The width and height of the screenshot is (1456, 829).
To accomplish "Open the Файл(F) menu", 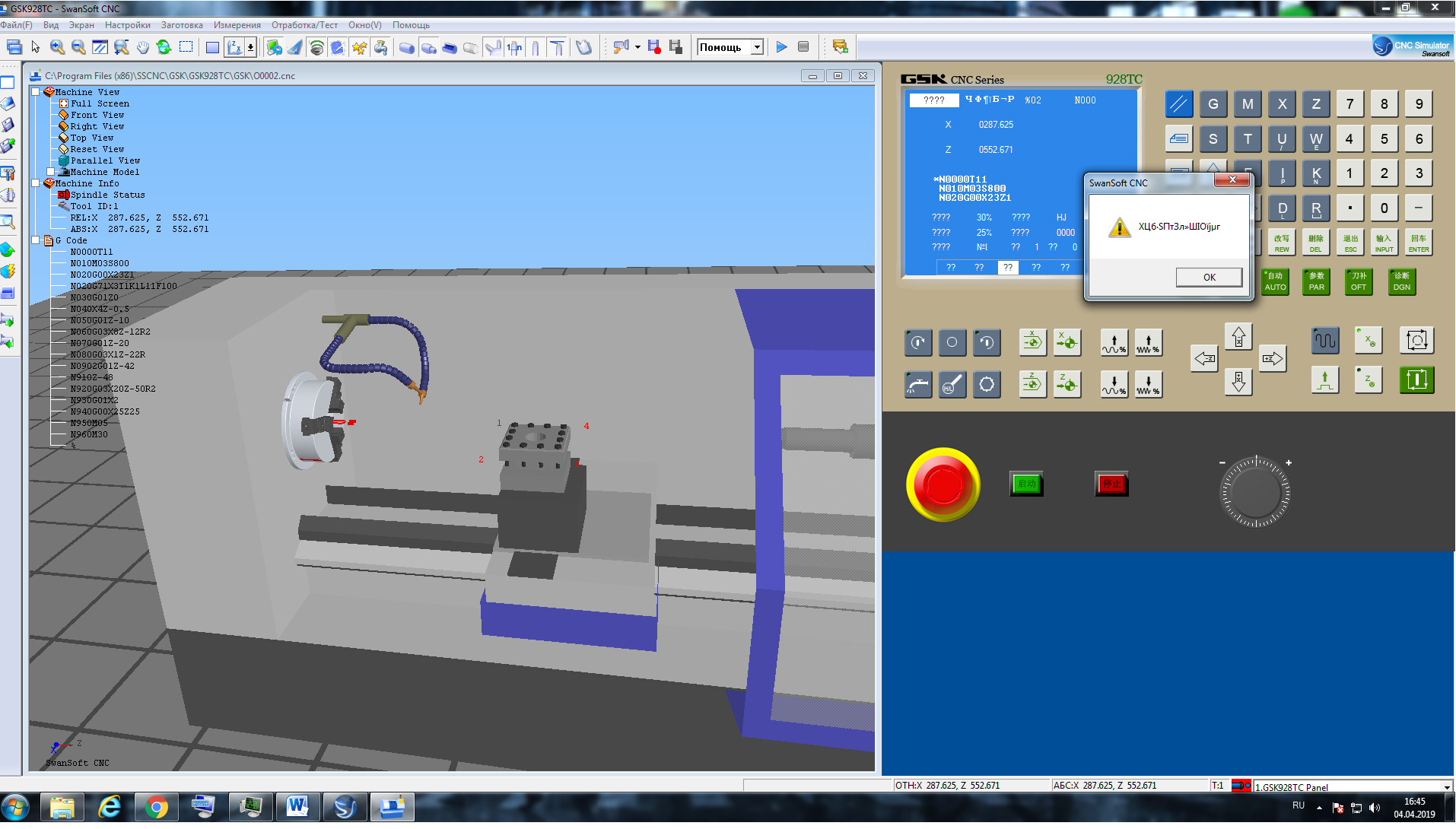I will pos(17,25).
